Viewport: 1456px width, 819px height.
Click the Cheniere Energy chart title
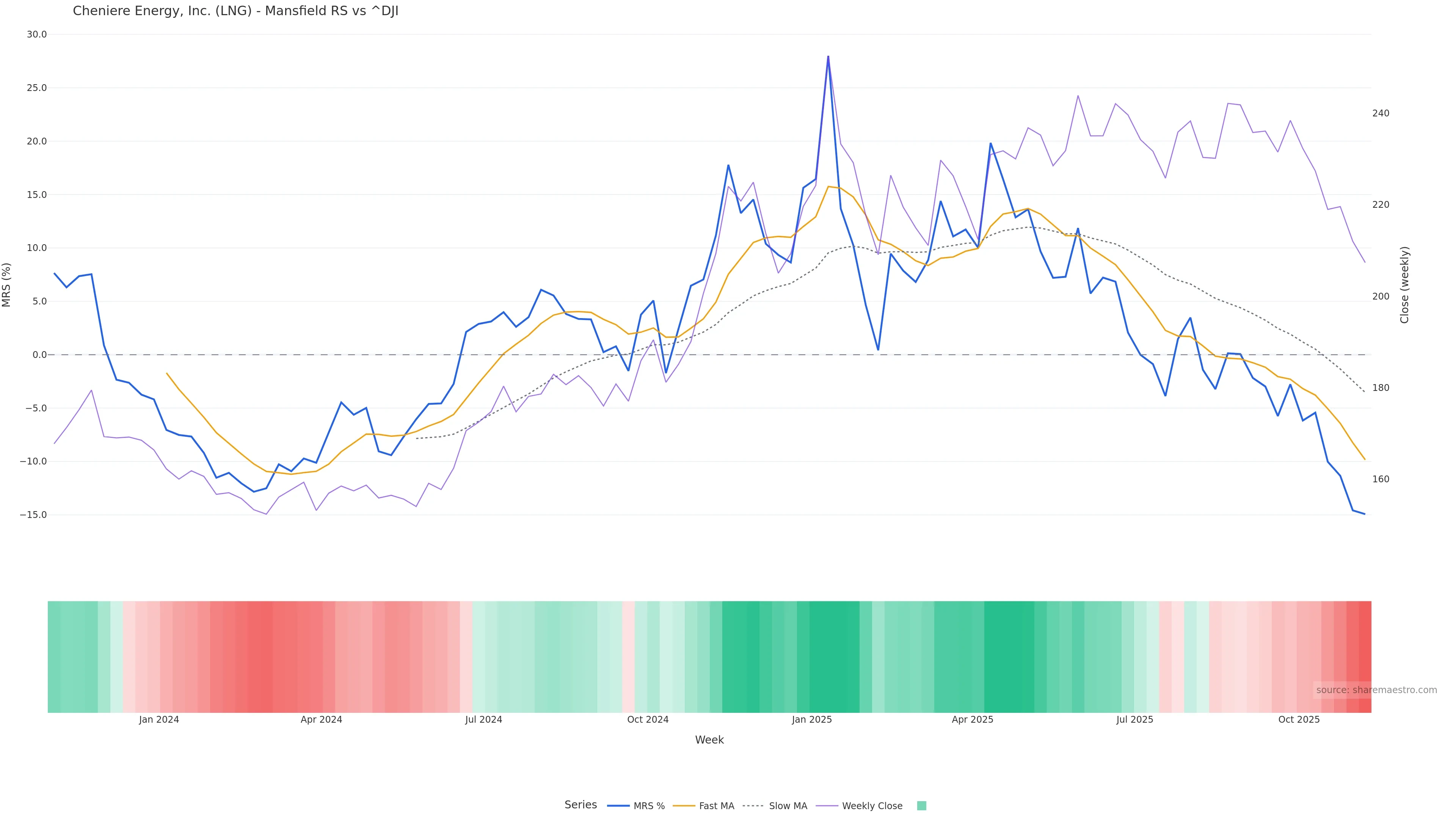click(x=236, y=11)
